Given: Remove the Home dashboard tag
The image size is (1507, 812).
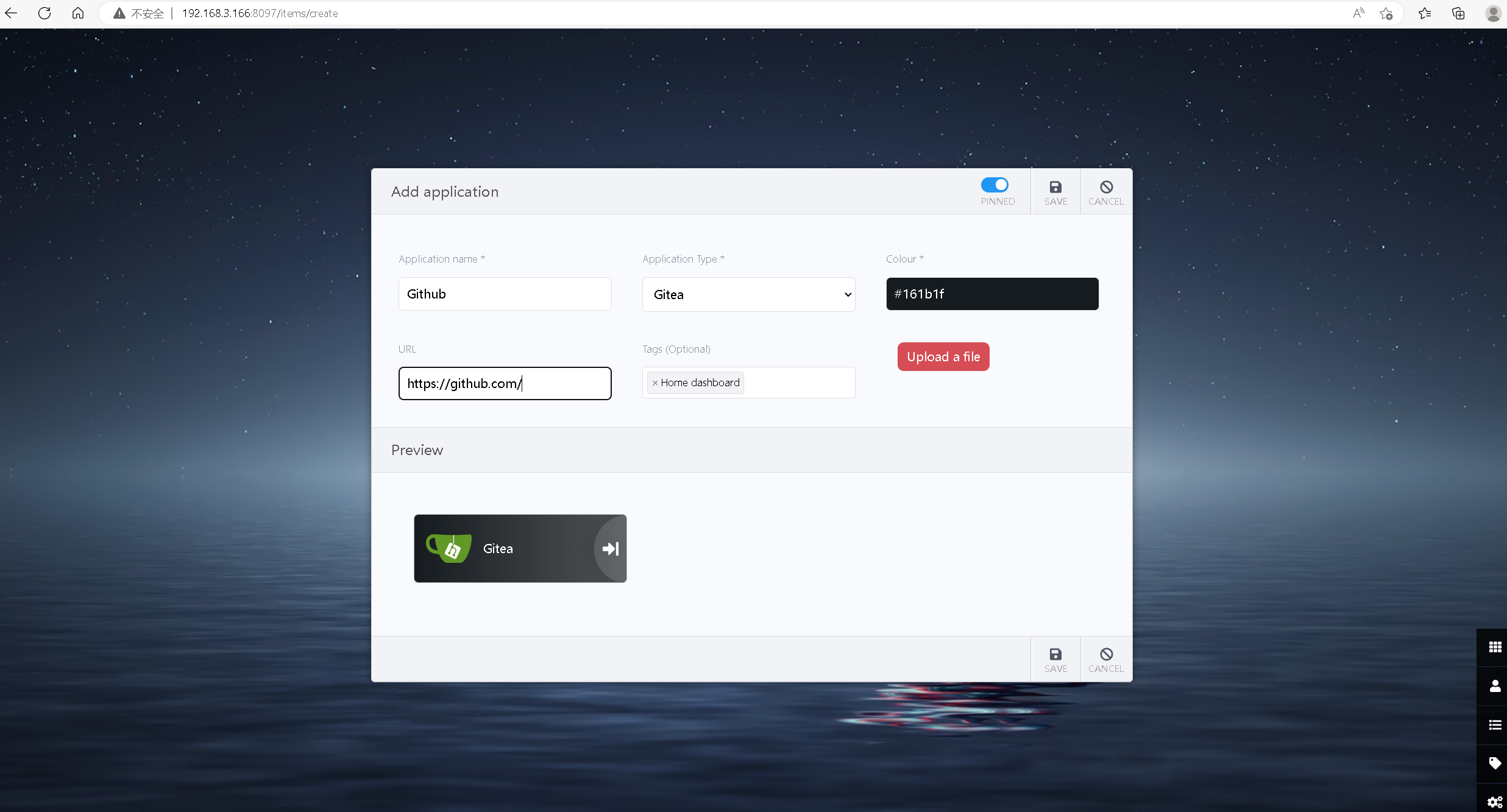Looking at the screenshot, I should 654,383.
